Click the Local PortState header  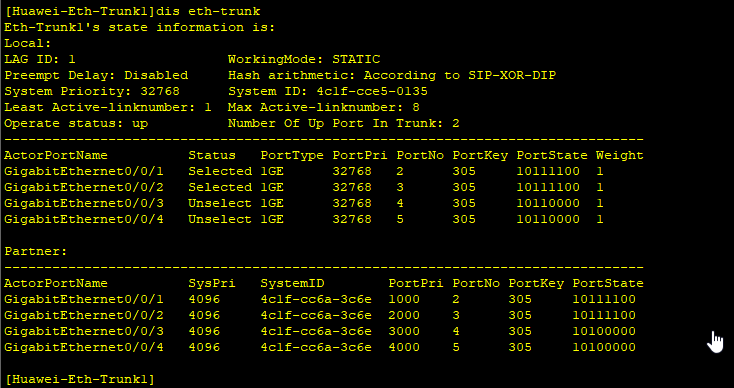(x=552, y=155)
